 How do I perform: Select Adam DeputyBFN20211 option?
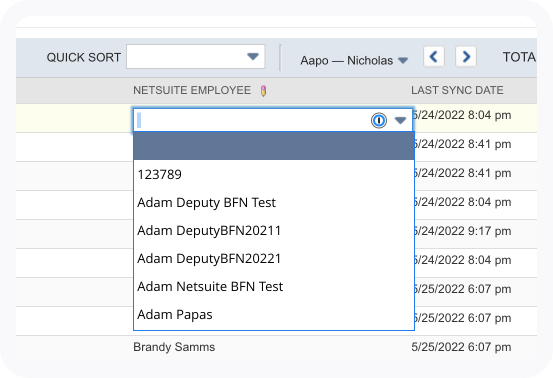tap(274, 230)
